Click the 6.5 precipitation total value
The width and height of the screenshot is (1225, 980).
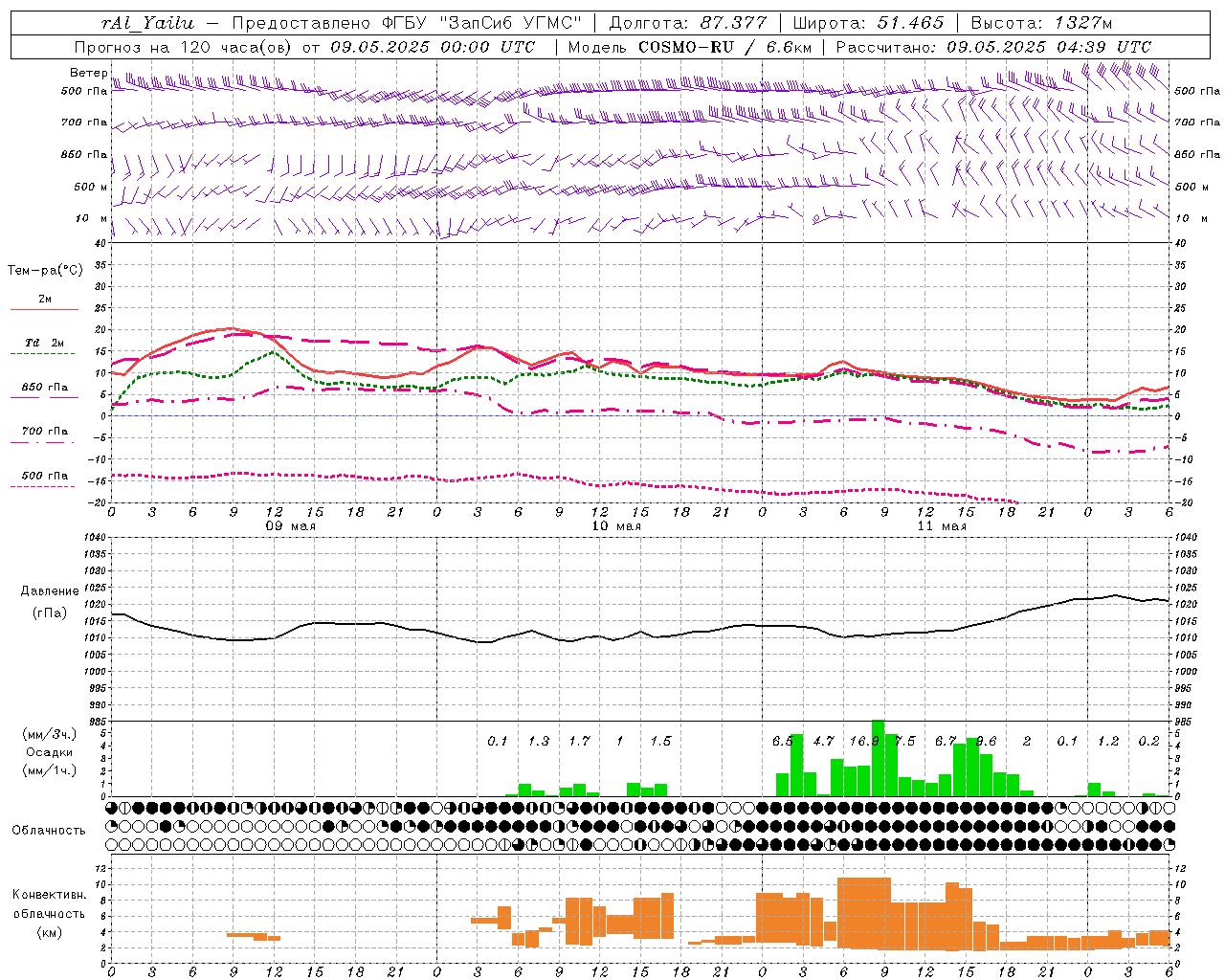coord(783,741)
